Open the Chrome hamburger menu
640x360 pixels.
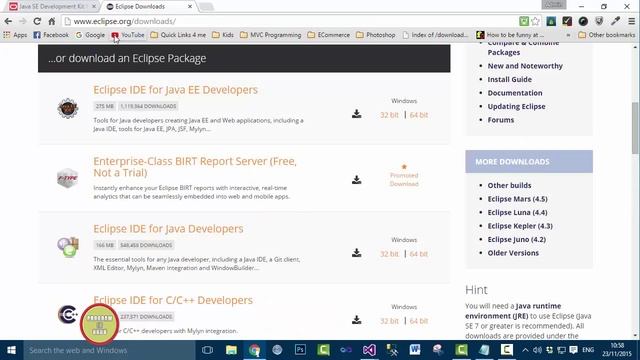coord(631,21)
